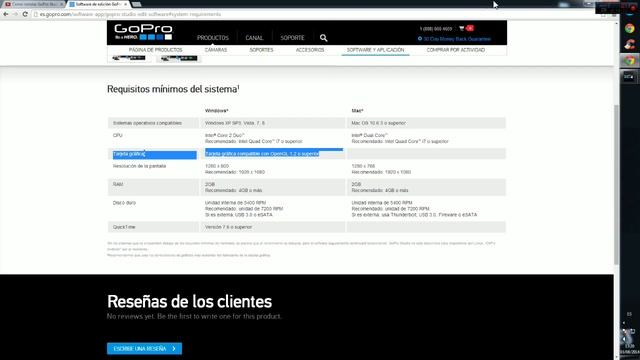Click the RAM row label

[x=118, y=184]
